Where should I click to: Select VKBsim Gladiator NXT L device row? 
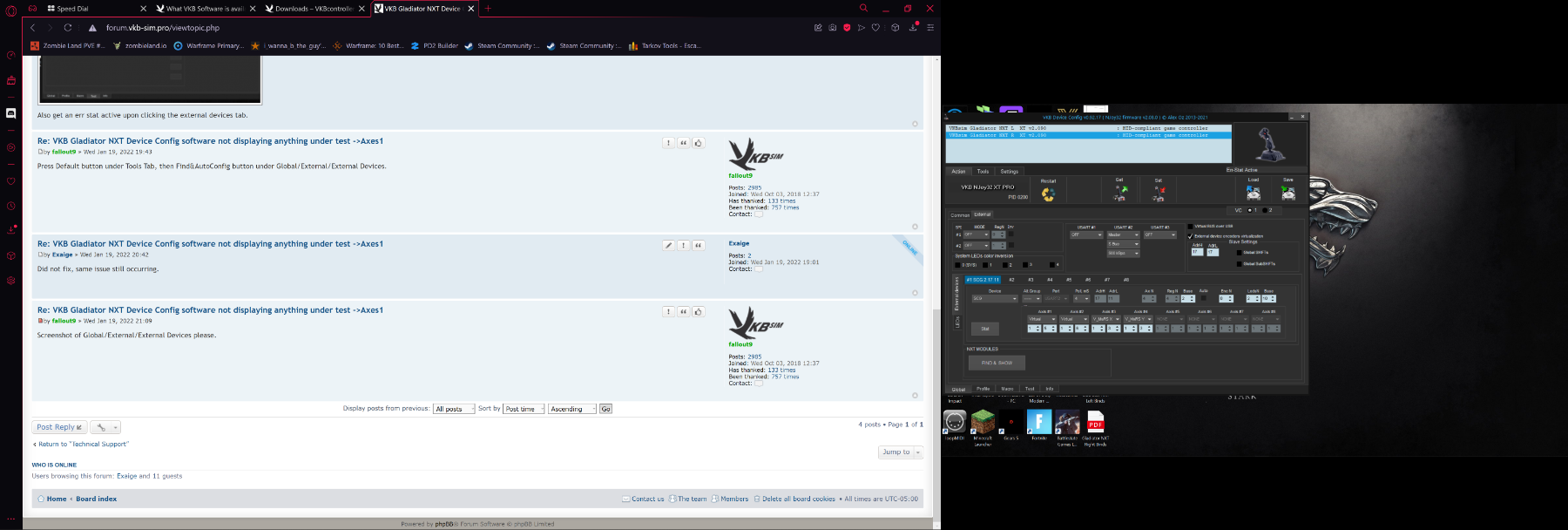(1089, 128)
